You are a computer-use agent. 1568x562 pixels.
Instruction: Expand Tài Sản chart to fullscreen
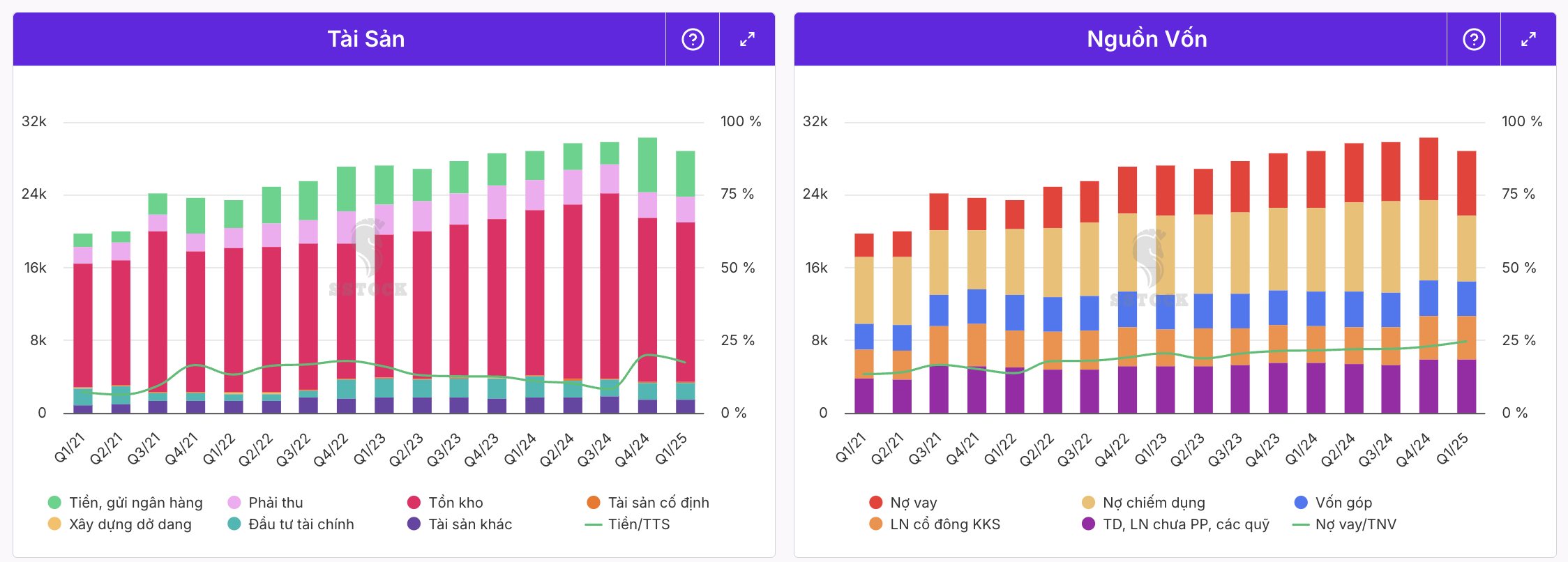(747, 39)
